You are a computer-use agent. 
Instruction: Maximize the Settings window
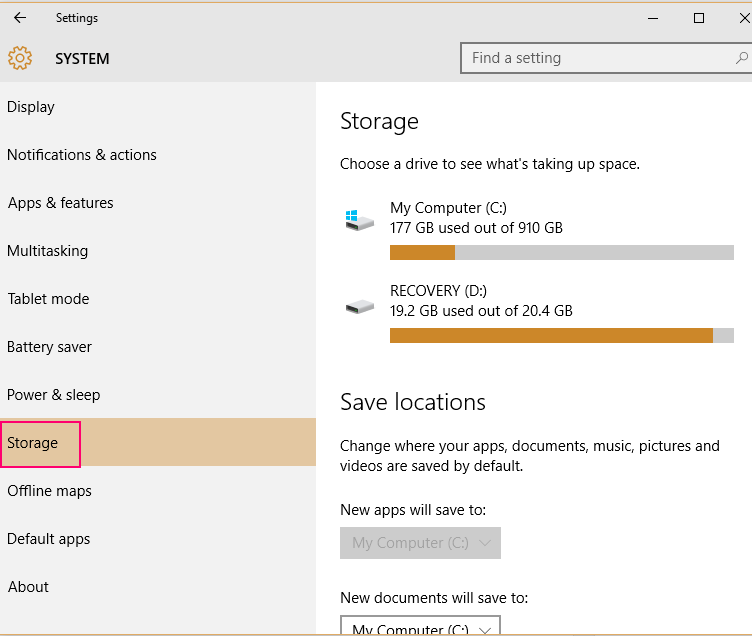pyautogui.click(x=699, y=18)
